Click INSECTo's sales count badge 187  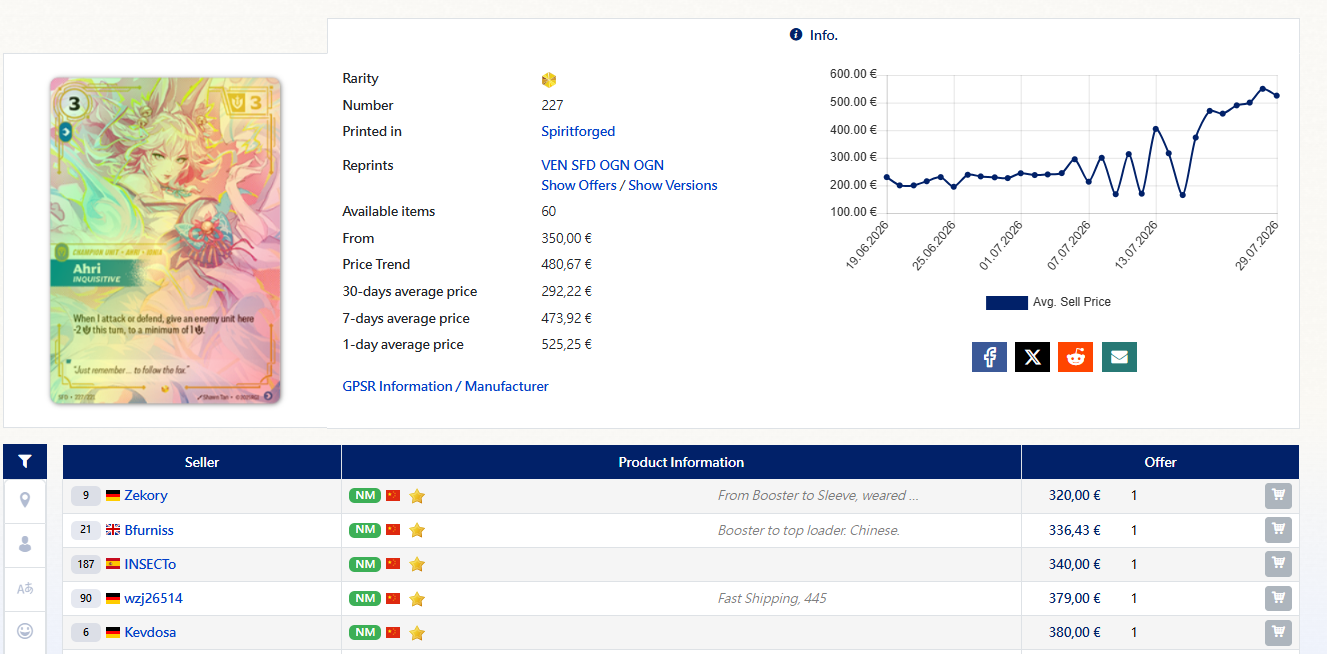click(86, 564)
